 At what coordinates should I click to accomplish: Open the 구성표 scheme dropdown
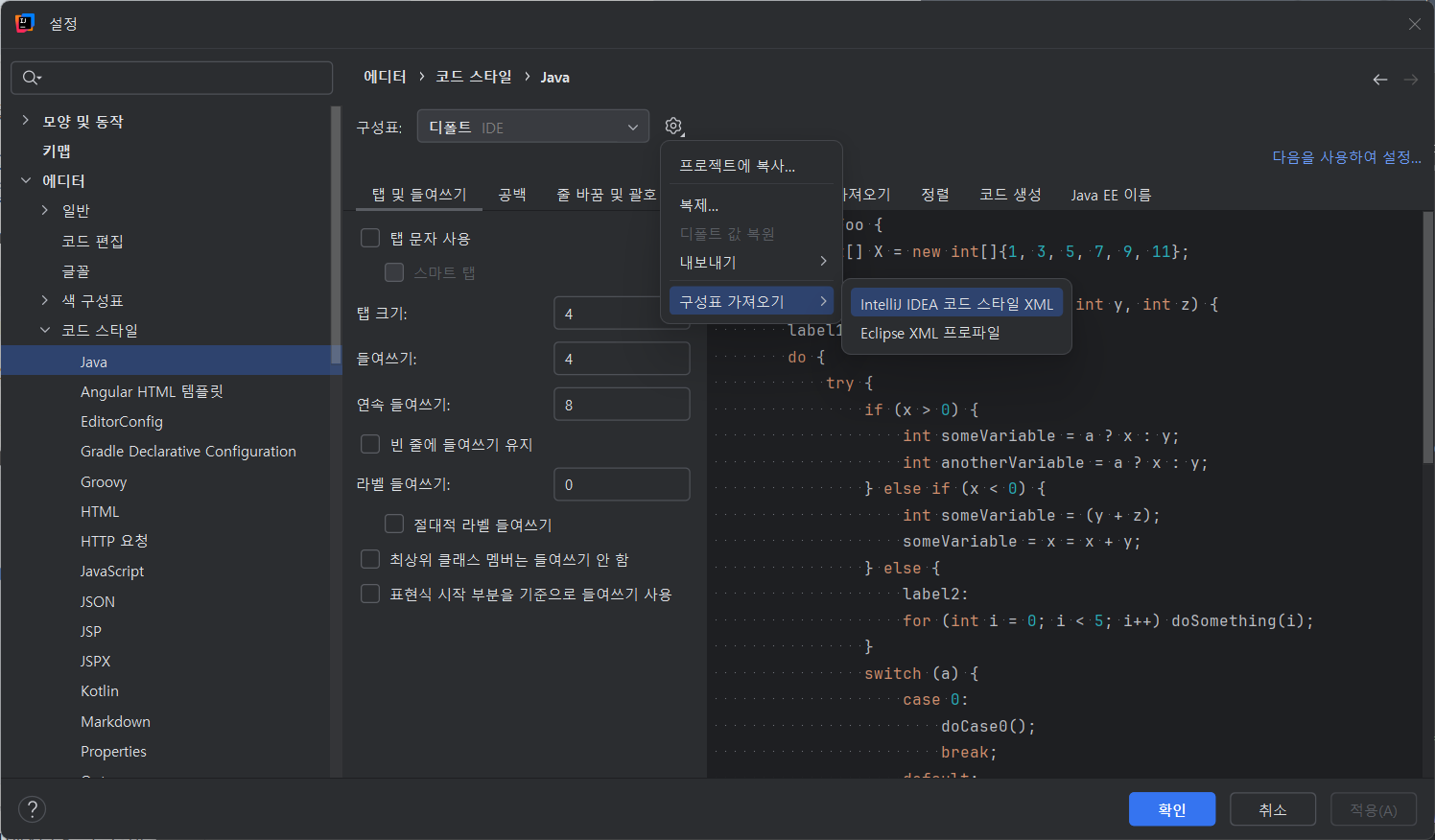coord(533,127)
